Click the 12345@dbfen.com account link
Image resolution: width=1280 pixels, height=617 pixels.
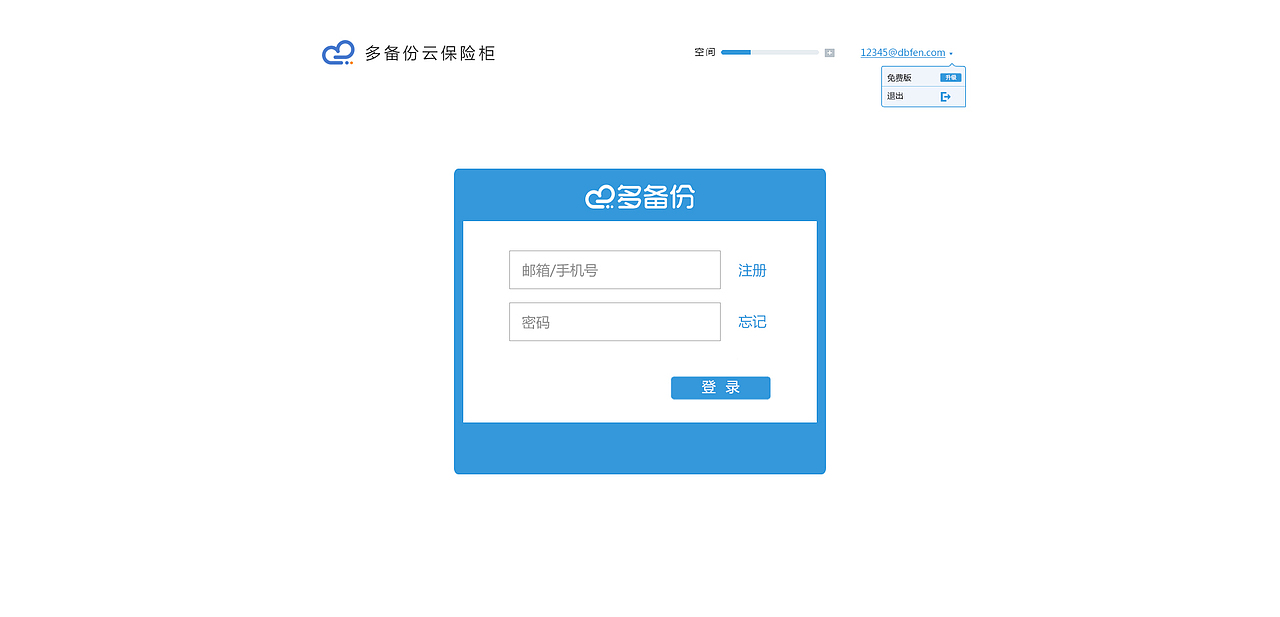pos(902,52)
